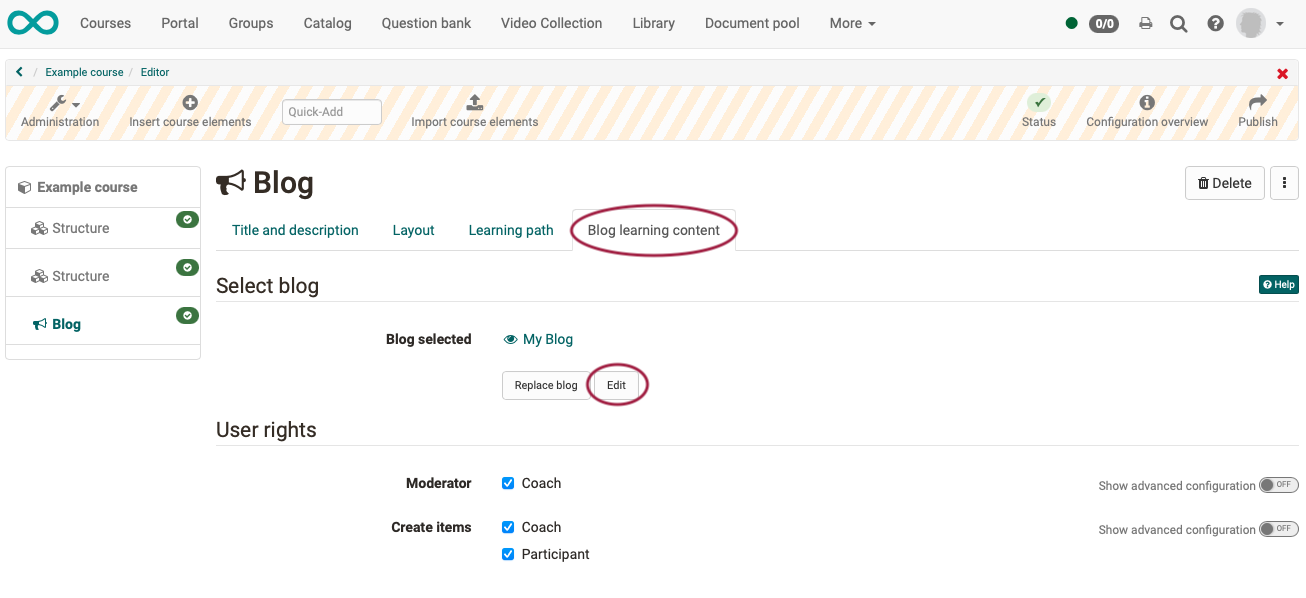Uncheck the Moderator Coach checkbox
The width and height of the screenshot is (1306, 598).
508,483
